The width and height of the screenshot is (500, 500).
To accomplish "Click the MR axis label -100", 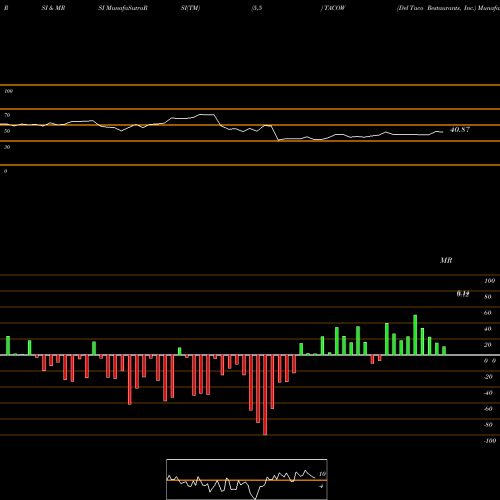I will (x=490, y=441).
